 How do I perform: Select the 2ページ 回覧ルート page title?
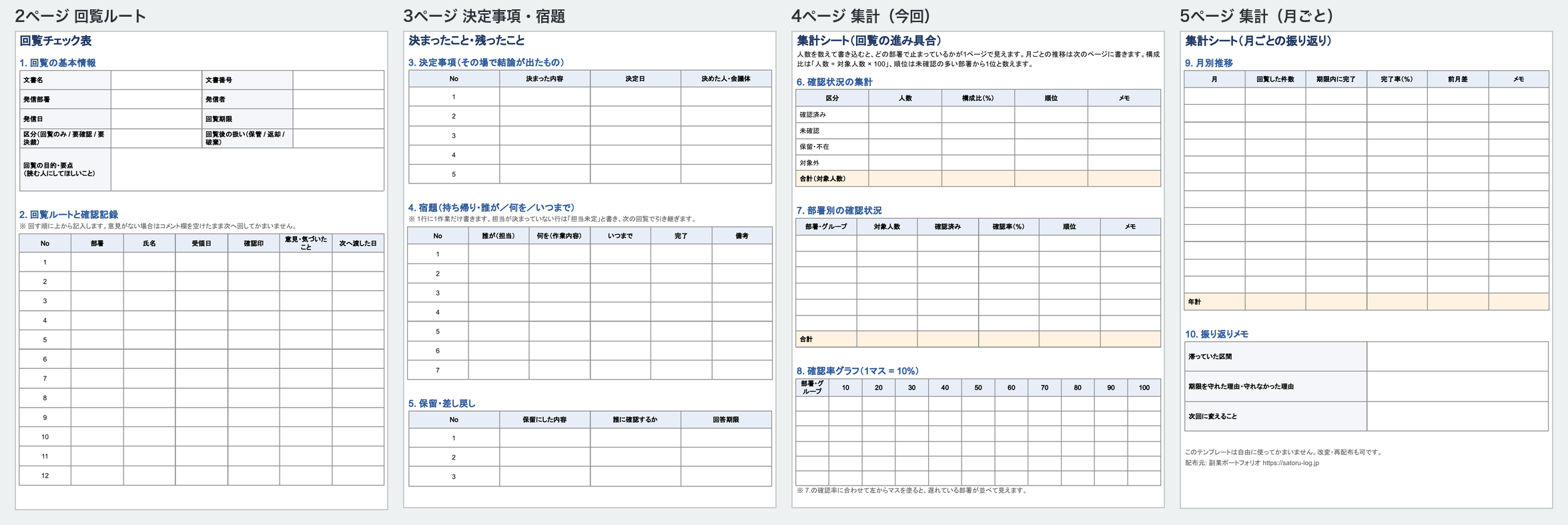80,16
